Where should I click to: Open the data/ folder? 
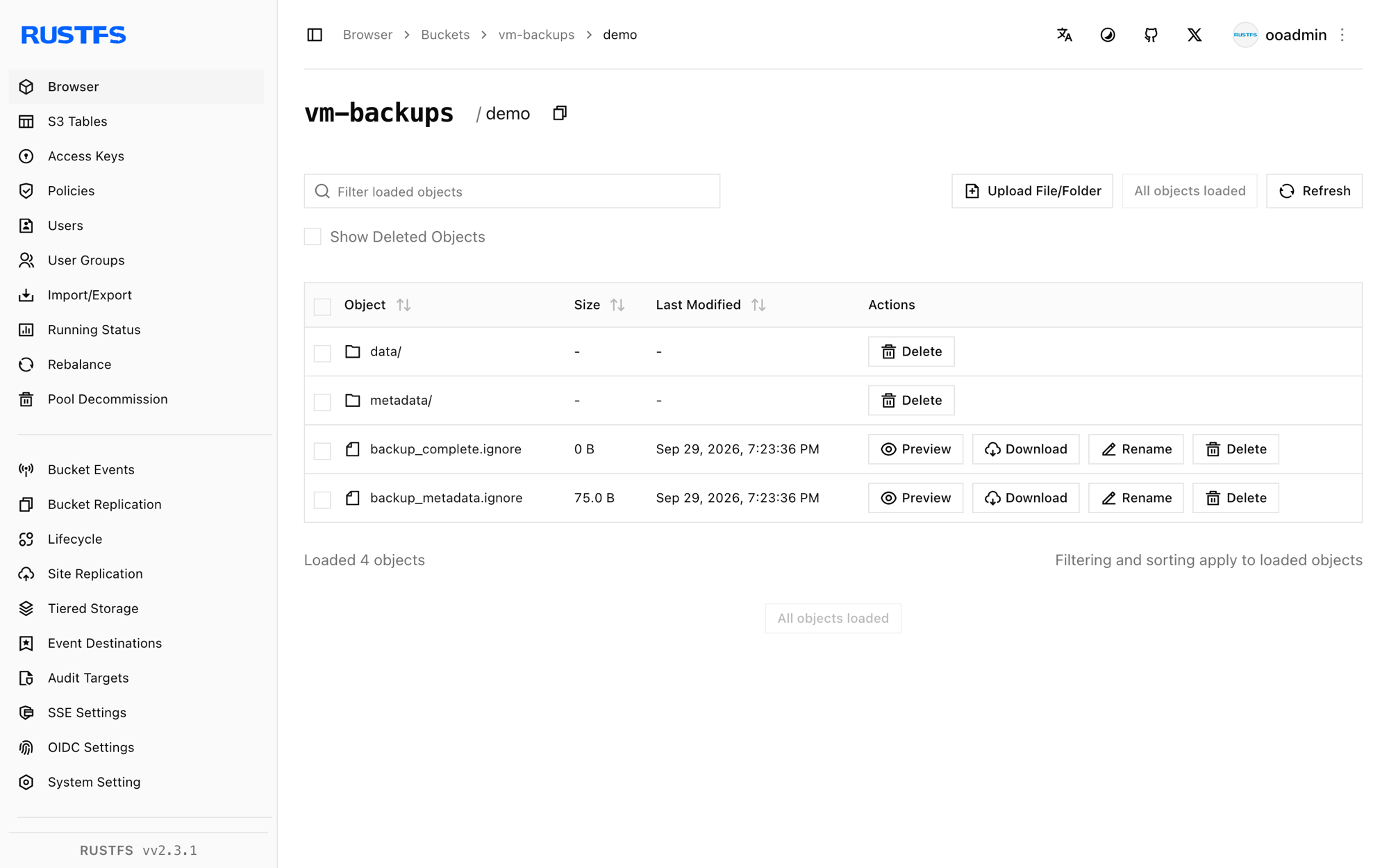tap(385, 351)
